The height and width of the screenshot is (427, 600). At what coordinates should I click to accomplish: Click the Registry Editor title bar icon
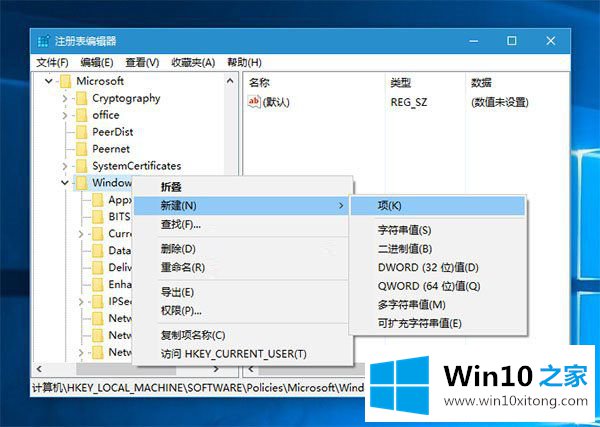click(x=44, y=41)
